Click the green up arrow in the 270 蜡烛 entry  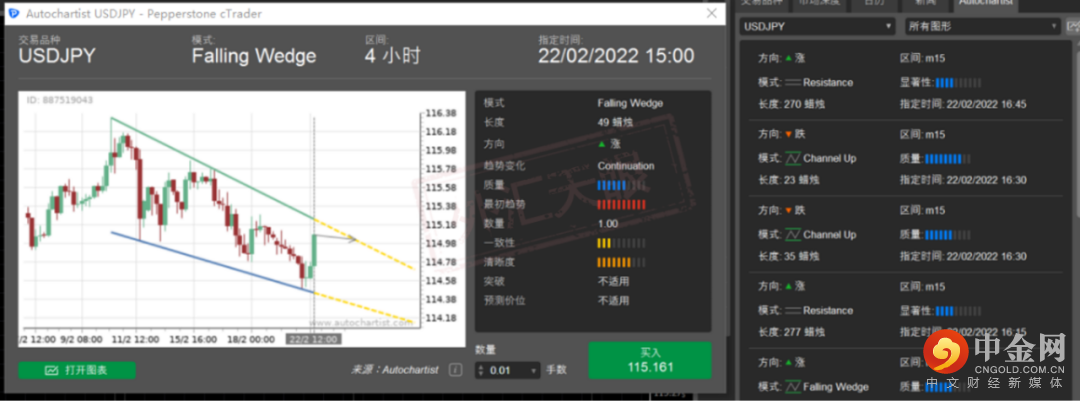coord(788,59)
